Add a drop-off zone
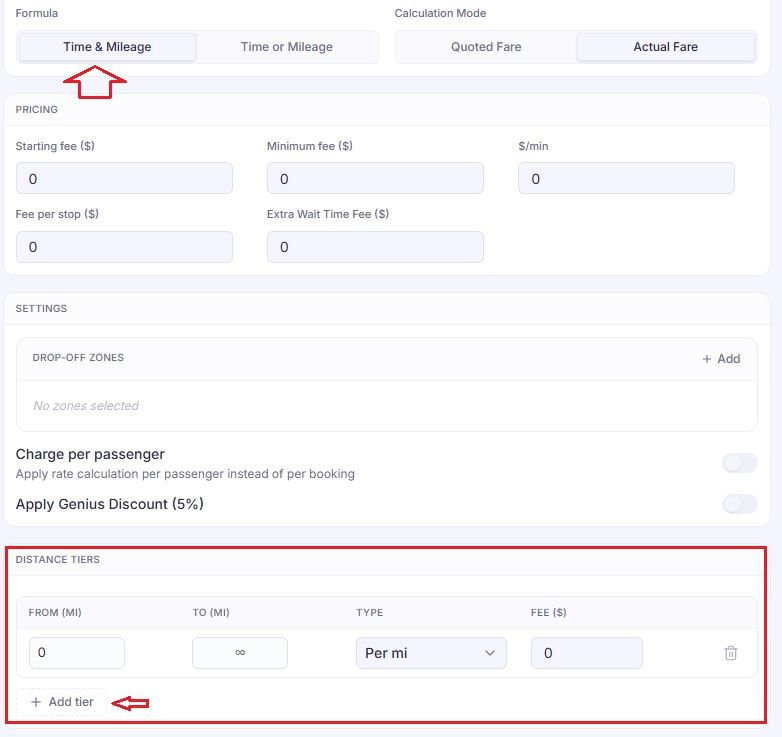Viewport: 782px width, 737px height. pos(721,359)
